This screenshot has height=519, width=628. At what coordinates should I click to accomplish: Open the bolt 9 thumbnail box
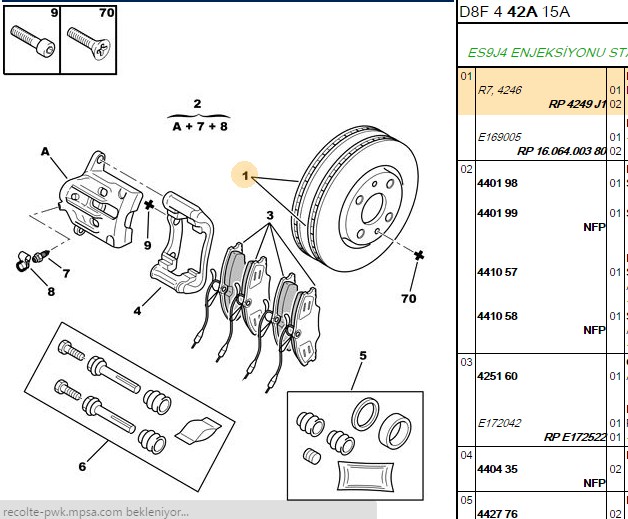coord(32,40)
